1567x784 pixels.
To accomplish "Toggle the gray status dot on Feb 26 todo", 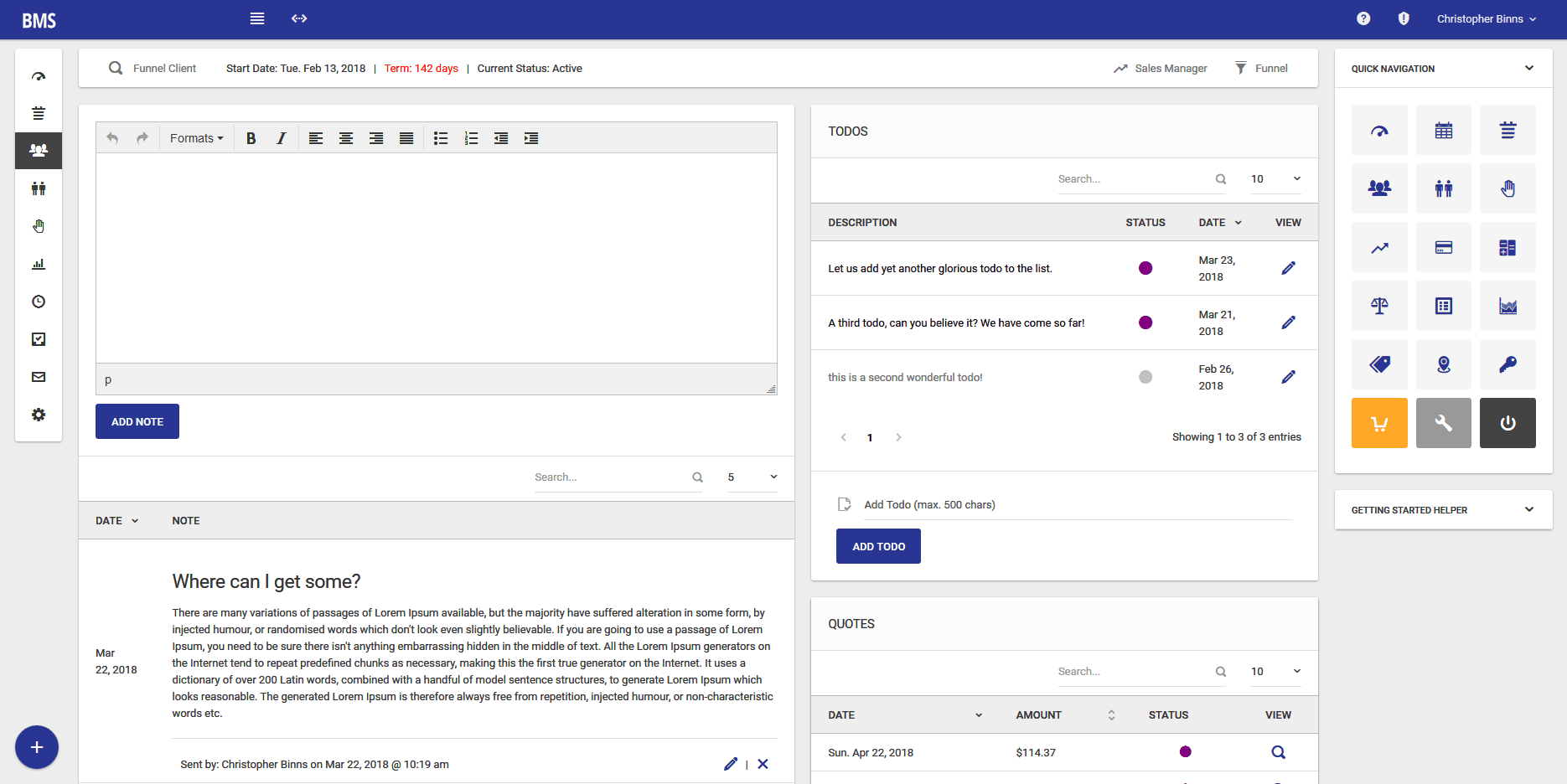I will coord(1146,377).
